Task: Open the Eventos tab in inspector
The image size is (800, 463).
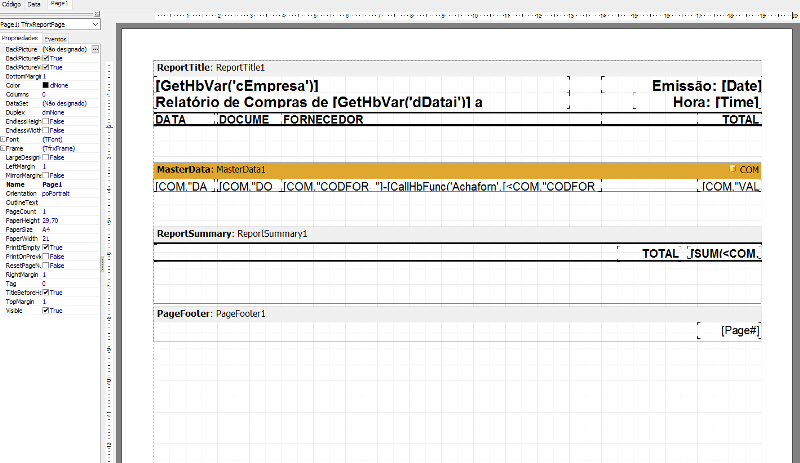Action: click(x=56, y=37)
